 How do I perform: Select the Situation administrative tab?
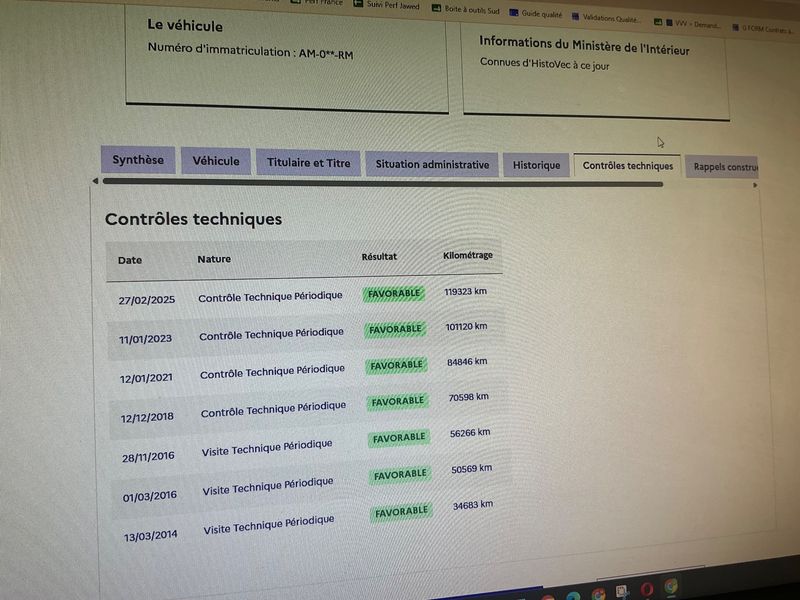click(x=432, y=164)
